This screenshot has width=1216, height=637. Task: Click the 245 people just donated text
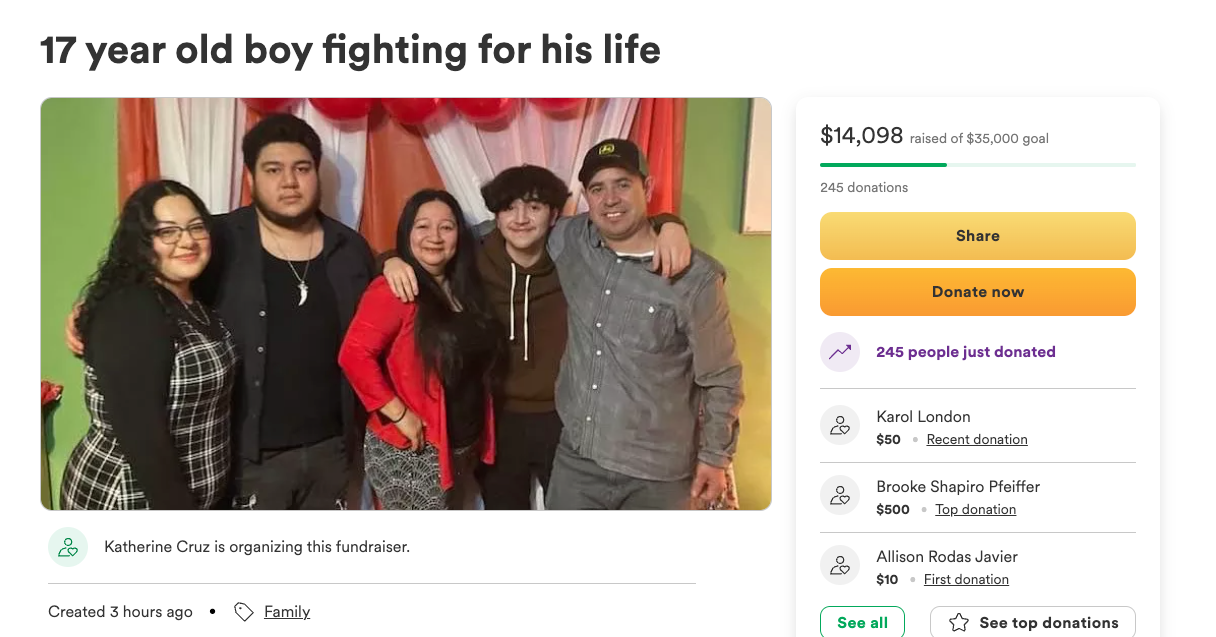(x=966, y=352)
